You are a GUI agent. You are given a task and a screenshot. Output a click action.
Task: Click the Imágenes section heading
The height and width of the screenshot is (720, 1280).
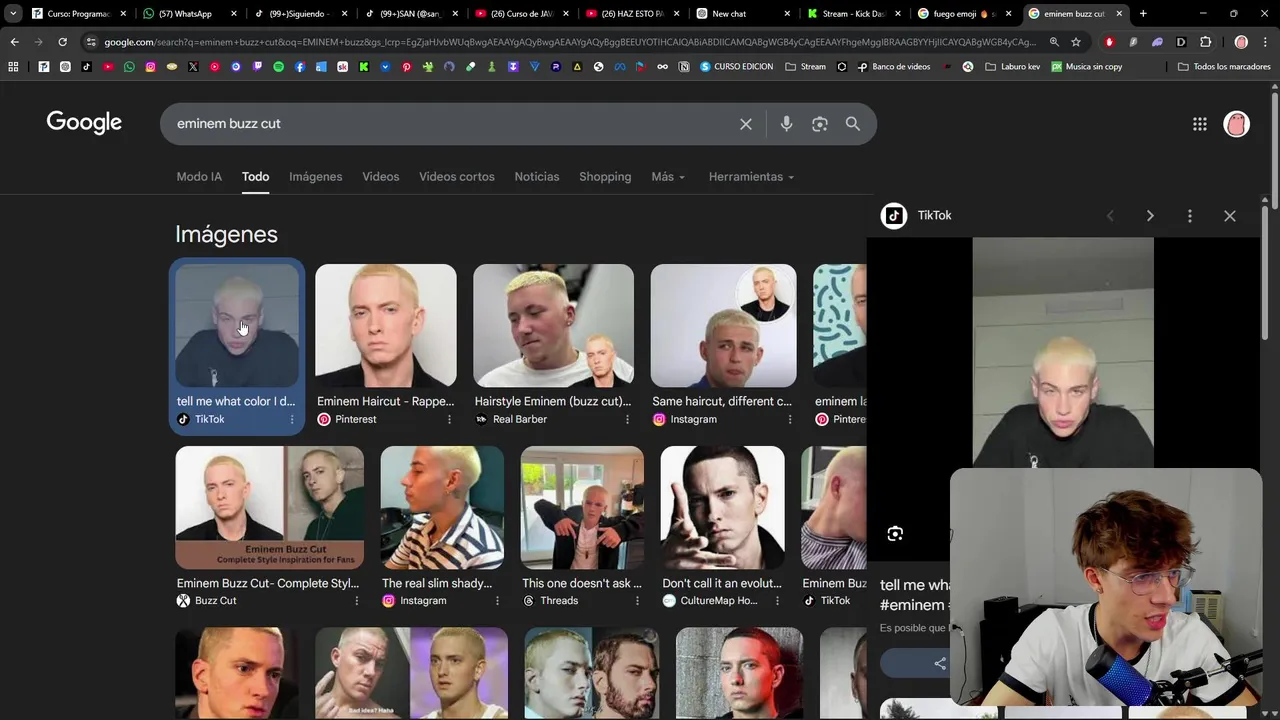click(x=227, y=234)
